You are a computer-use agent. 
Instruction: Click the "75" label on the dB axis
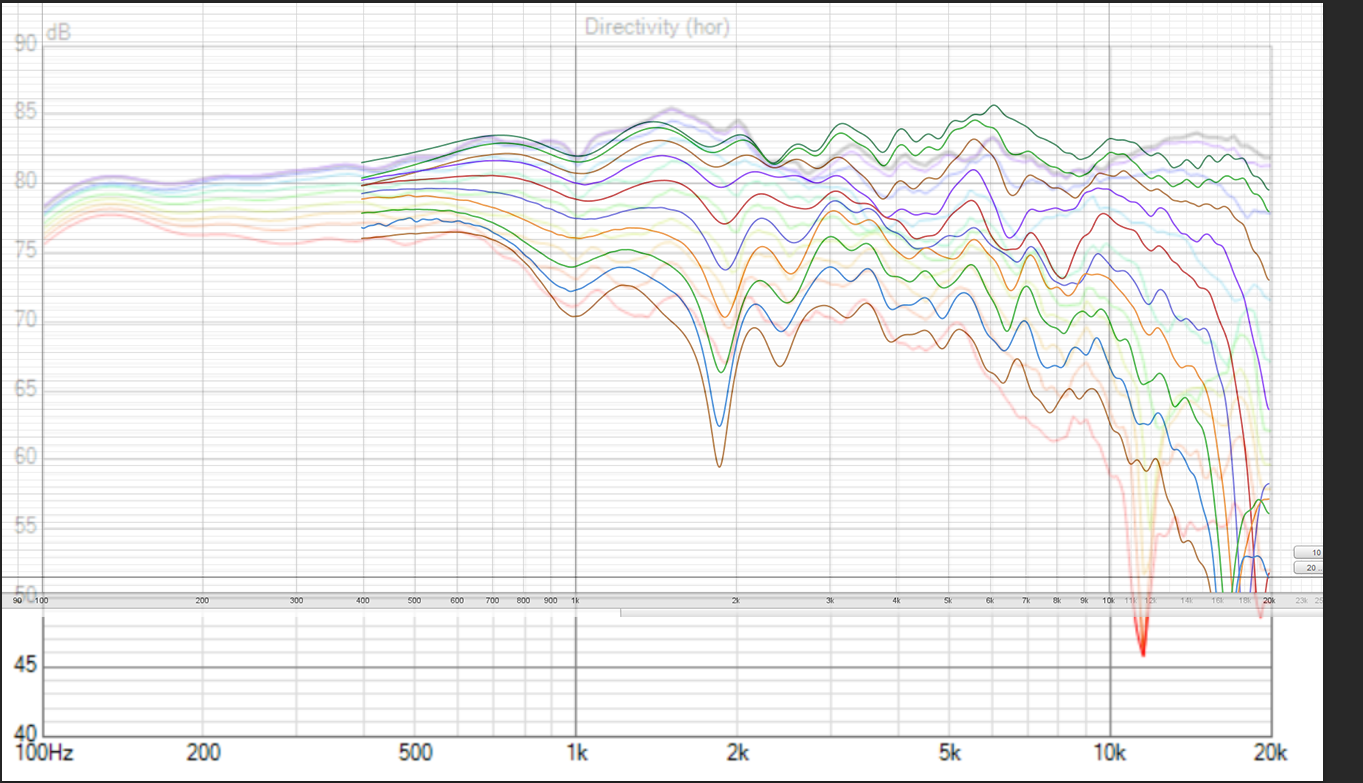tap(26, 250)
